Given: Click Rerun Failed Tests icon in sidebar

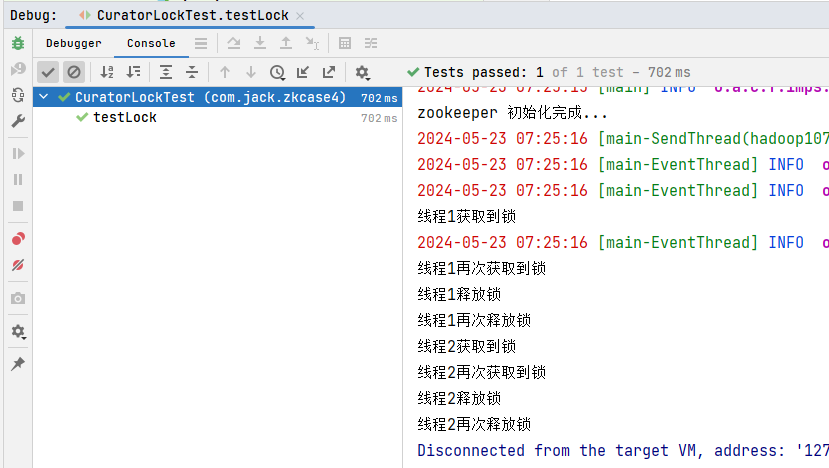Looking at the screenshot, I should (x=18, y=69).
